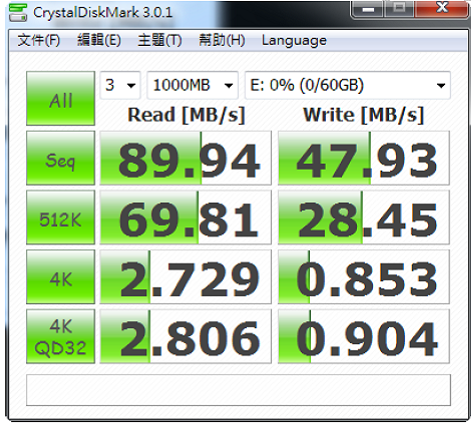Start the Seq benchmark test
Image resolution: width=471 pixels, height=423 pixels.
pyautogui.click(x=60, y=158)
